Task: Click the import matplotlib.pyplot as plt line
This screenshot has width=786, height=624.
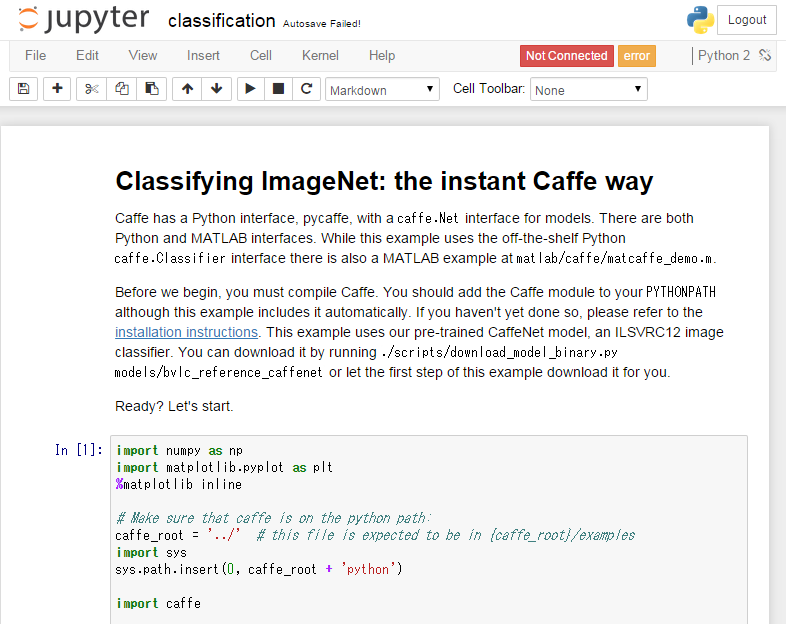Action: pyautogui.click(x=224, y=467)
